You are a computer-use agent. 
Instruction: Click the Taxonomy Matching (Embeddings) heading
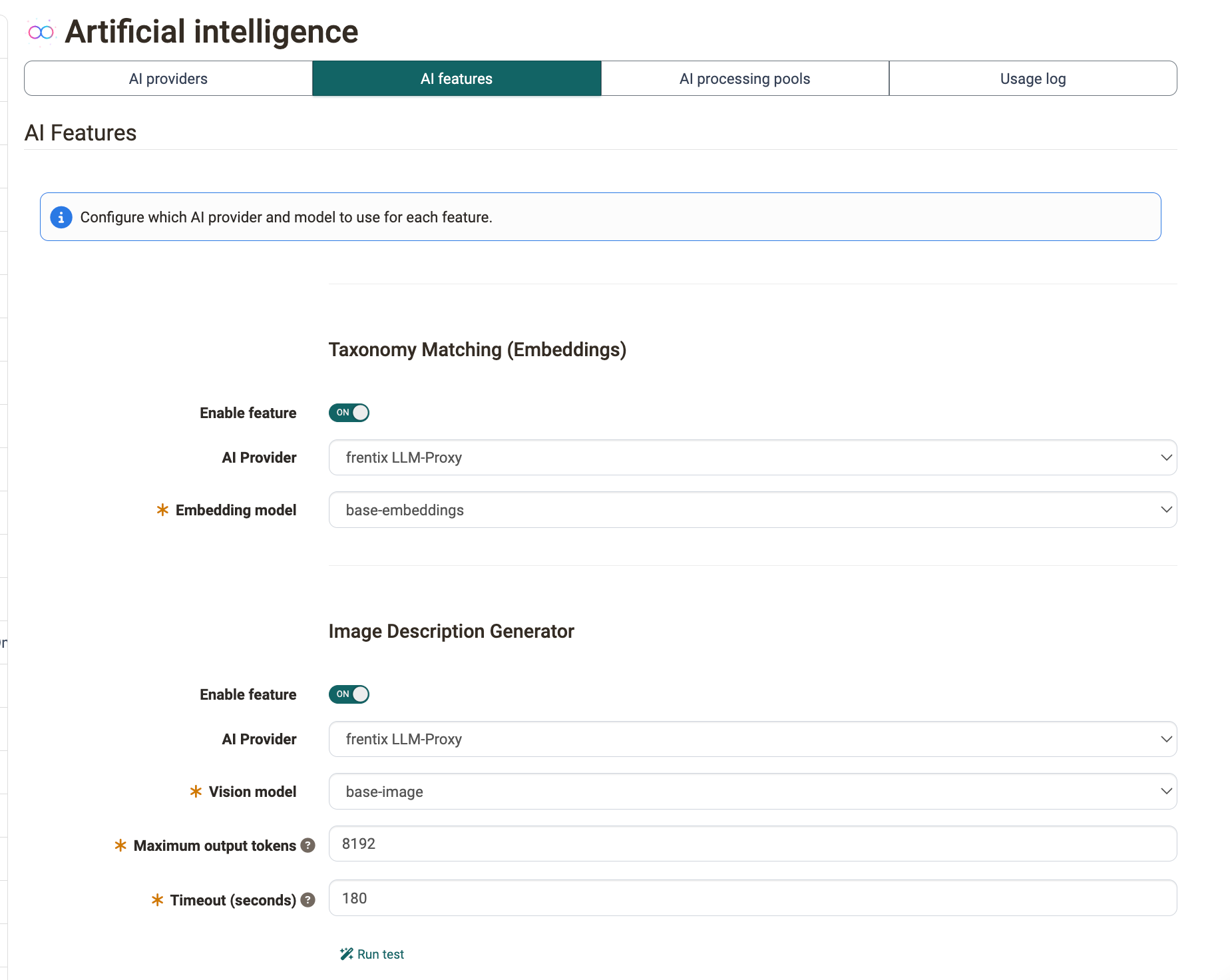pyautogui.click(x=477, y=350)
